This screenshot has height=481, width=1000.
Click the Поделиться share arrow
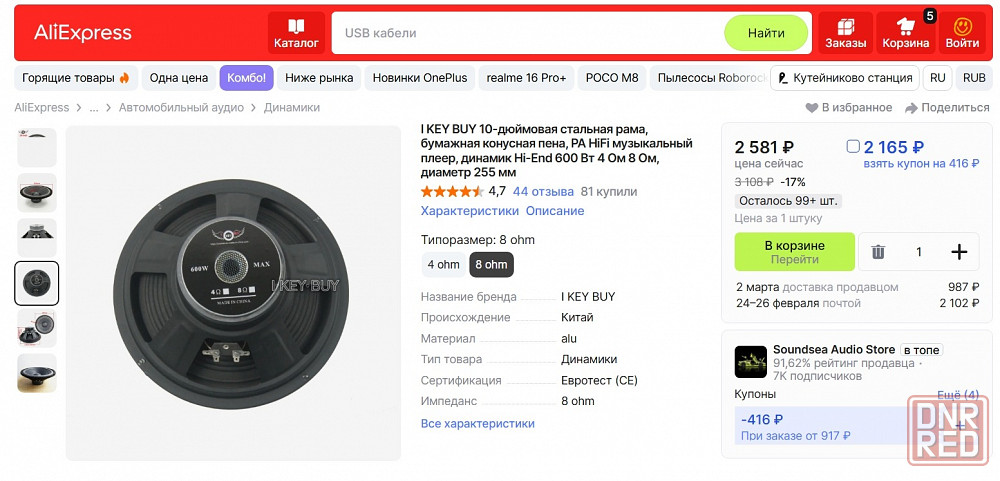911,108
